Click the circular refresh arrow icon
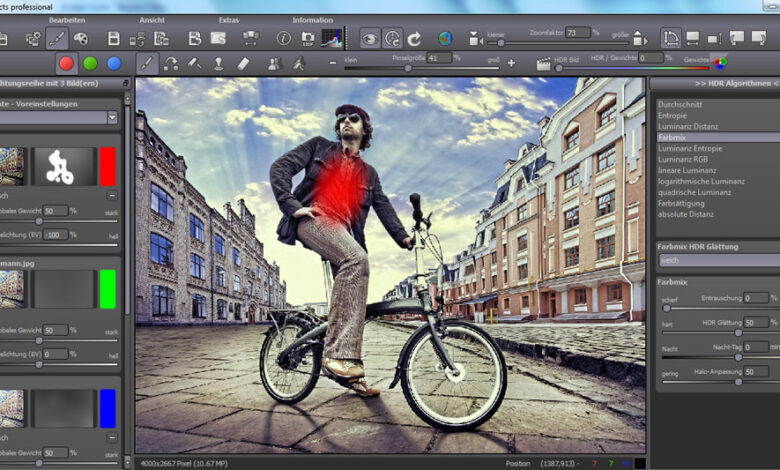Viewport: 780px width, 470px height. tap(415, 39)
